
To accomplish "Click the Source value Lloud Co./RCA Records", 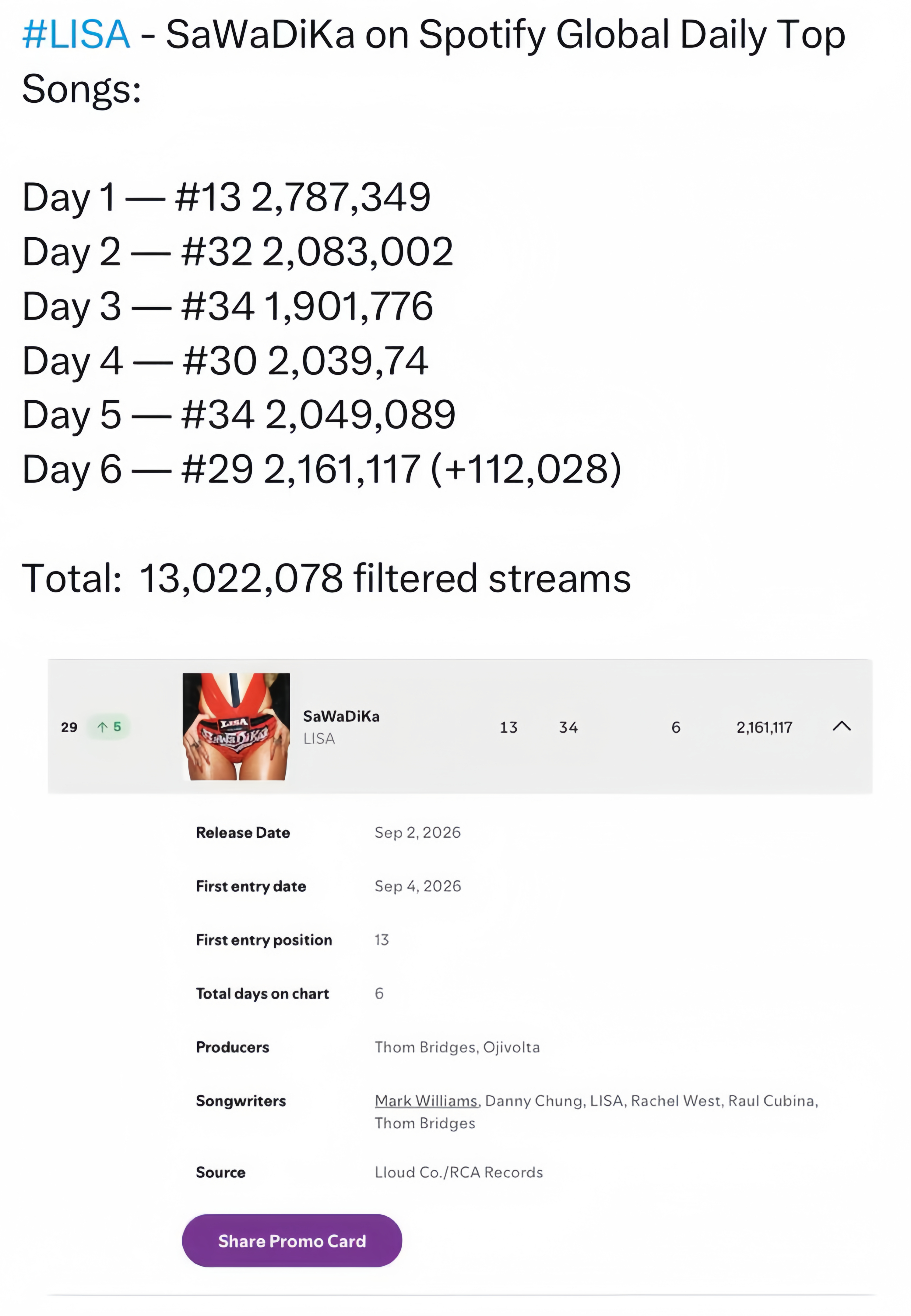I will [459, 1172].
